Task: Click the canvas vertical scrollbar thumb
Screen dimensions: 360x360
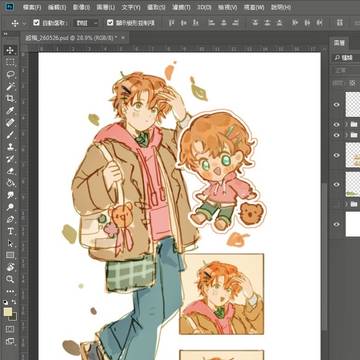Action: click(x=323, y=257)
